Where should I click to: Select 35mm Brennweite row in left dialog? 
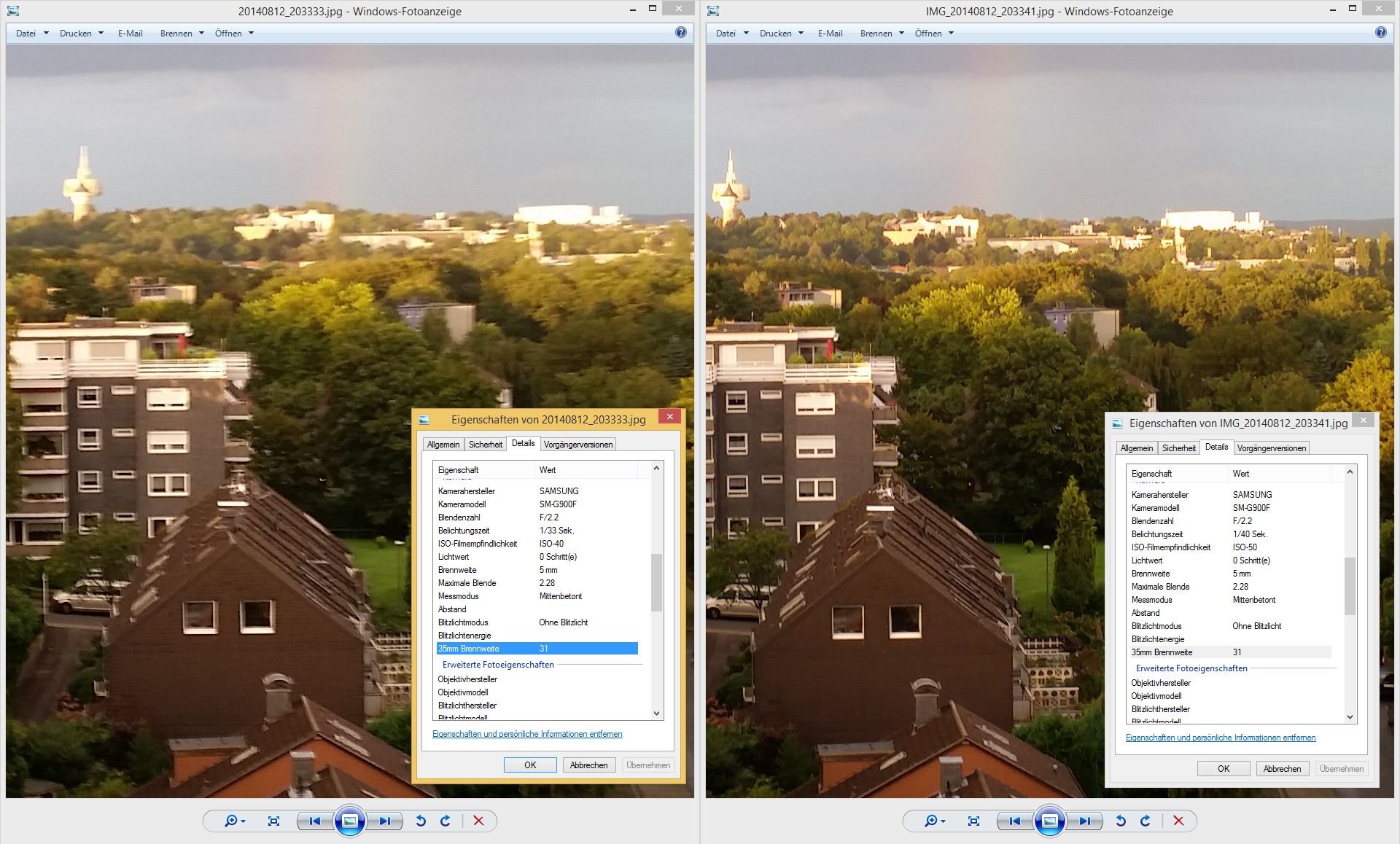537,649
